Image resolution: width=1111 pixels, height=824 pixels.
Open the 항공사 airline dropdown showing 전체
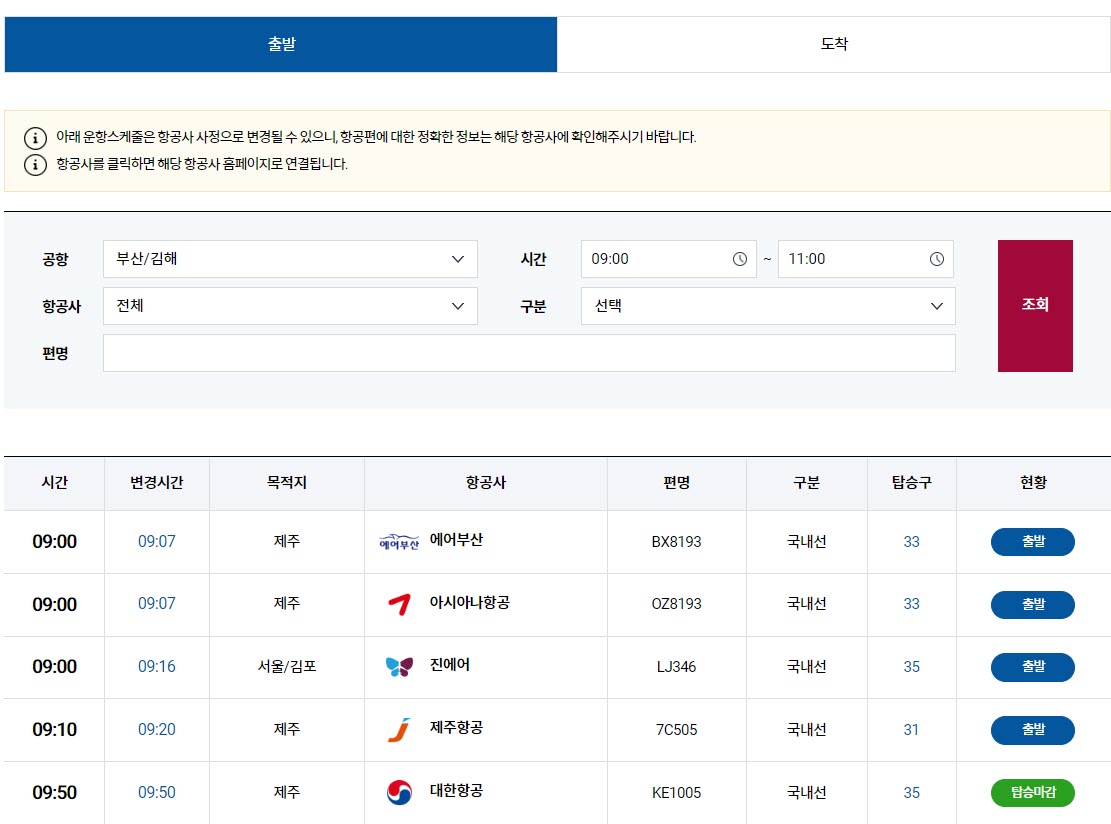(290, 306)
